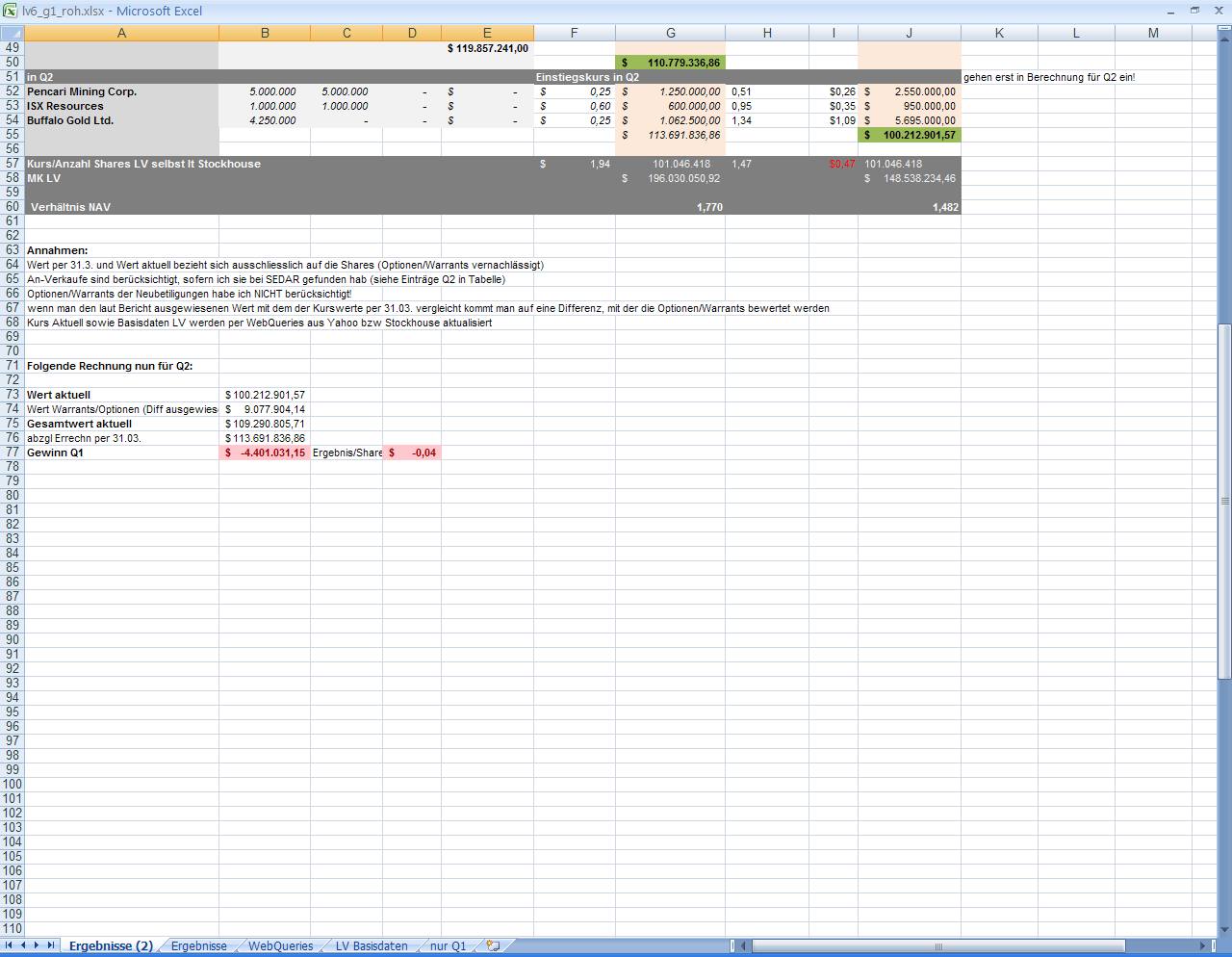Select row 77 header
Image resolution: width=1232 pixels, height=957 pixels.
pyautogui.click(x=13, y=453)
